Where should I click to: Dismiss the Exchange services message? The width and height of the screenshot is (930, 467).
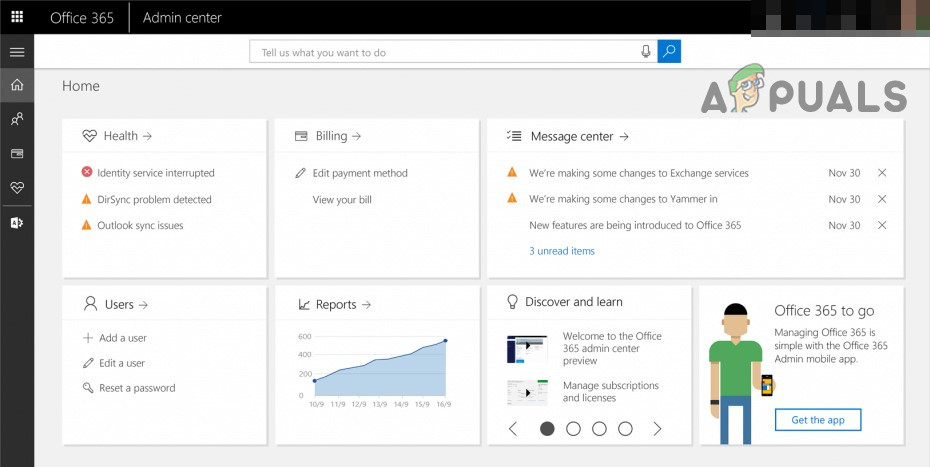[x=882, y=173]
